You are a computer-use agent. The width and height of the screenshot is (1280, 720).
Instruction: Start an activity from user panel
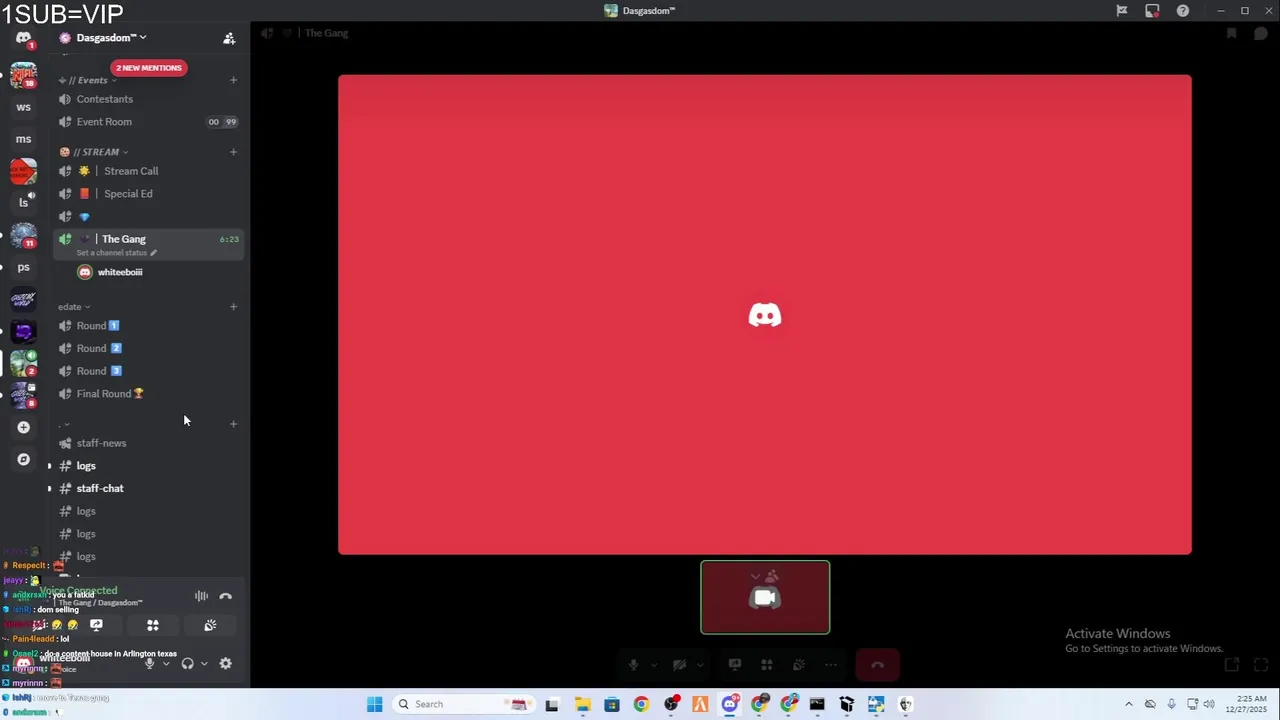click(x=153, y=625)
